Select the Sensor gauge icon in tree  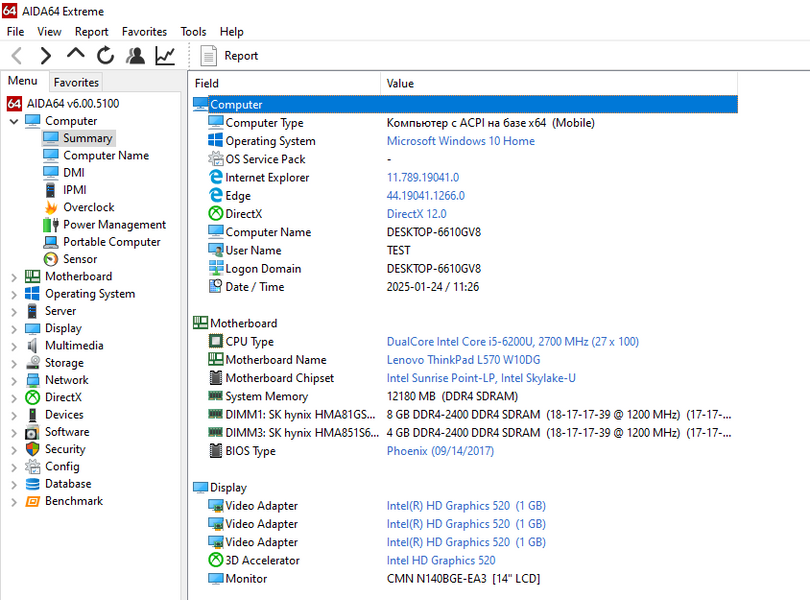[x=51, y=259]
